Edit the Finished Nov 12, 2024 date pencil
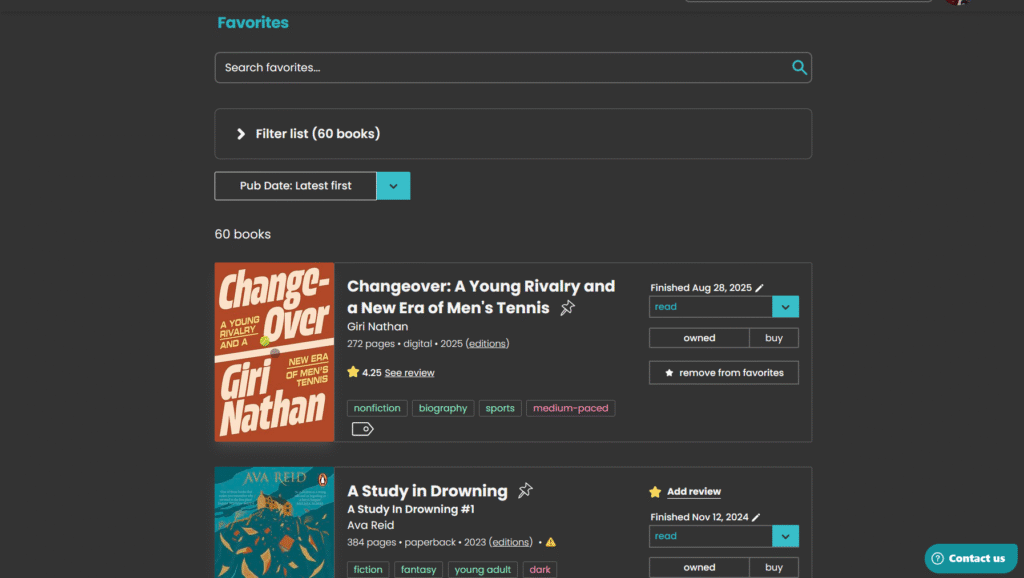Viewport: 1024px width, 578px height. tap(756, 517)
